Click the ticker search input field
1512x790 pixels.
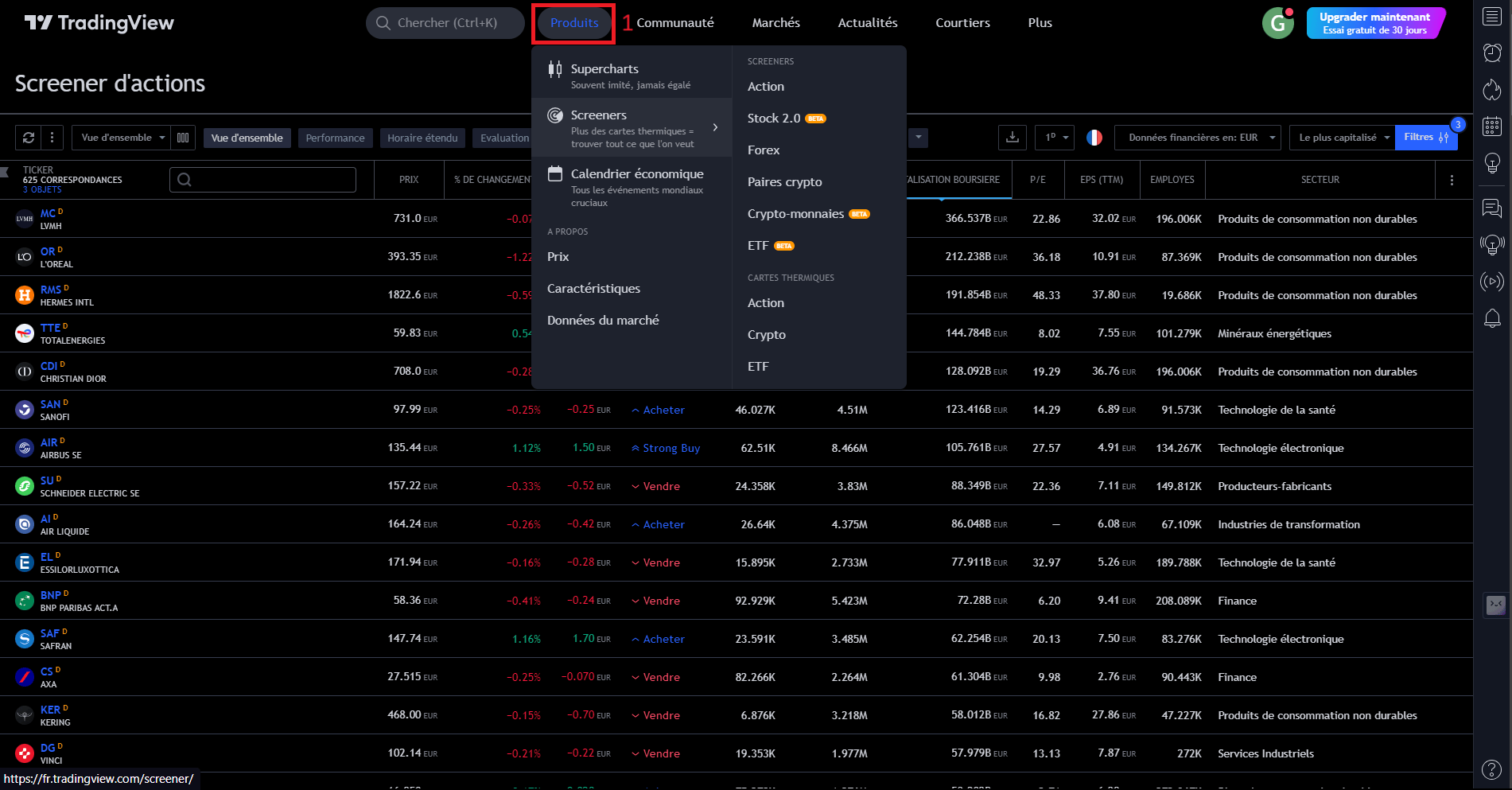262,180
